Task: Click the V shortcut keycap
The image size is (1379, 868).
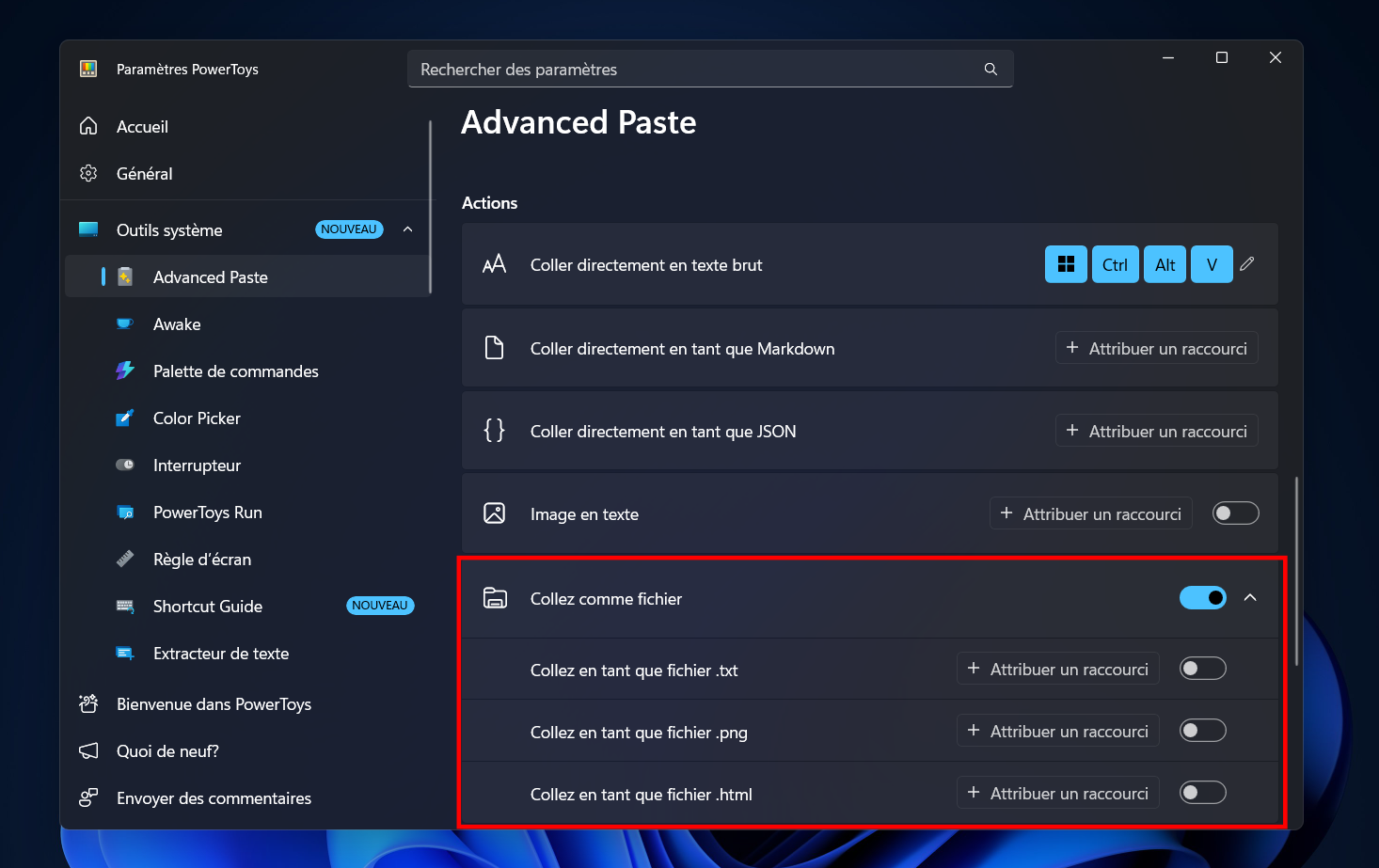Action: click(x=1212, y=264)
